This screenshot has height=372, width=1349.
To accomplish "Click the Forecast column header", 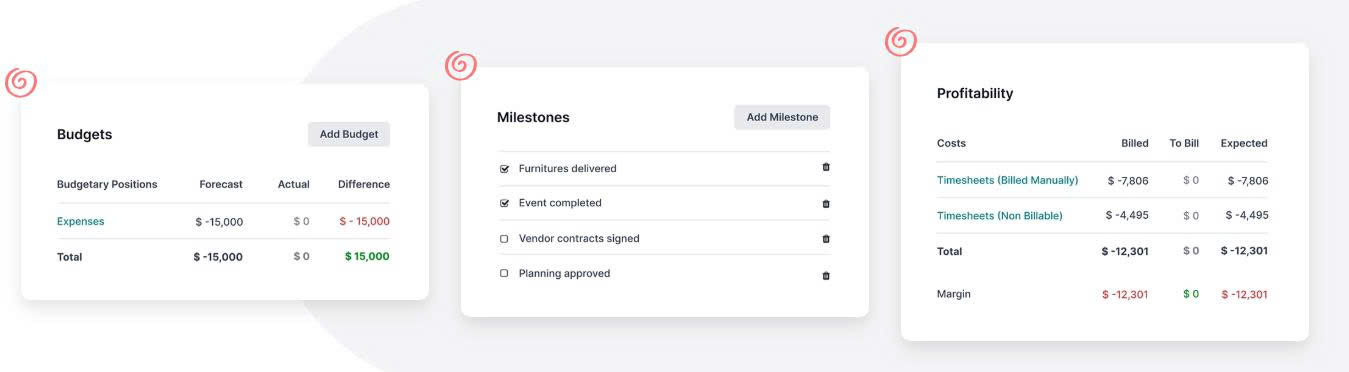I will [x=221, y=184].
